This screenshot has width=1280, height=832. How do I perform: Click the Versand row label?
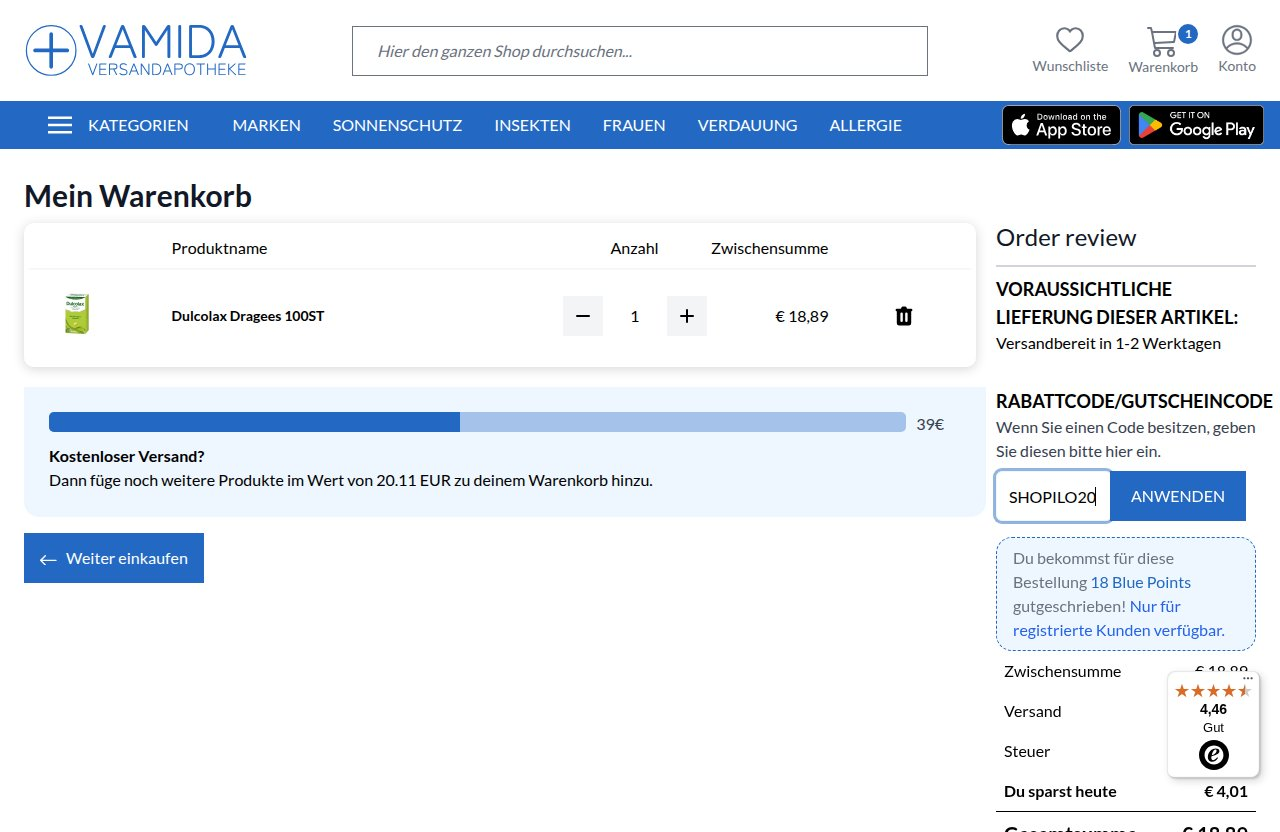click(x=1032, y=711)
